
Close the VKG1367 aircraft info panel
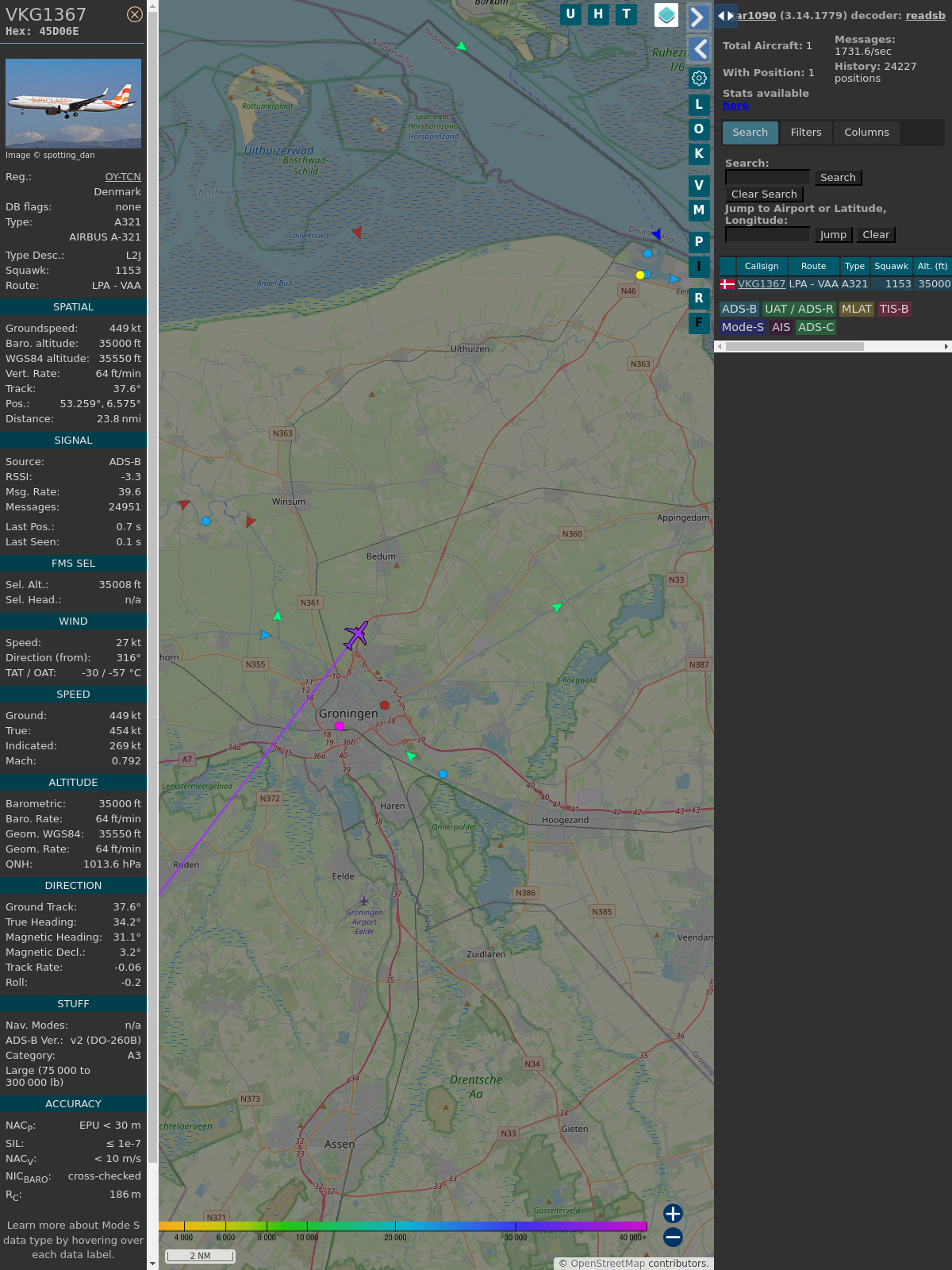pyautogui.click(x=135, y=14)
